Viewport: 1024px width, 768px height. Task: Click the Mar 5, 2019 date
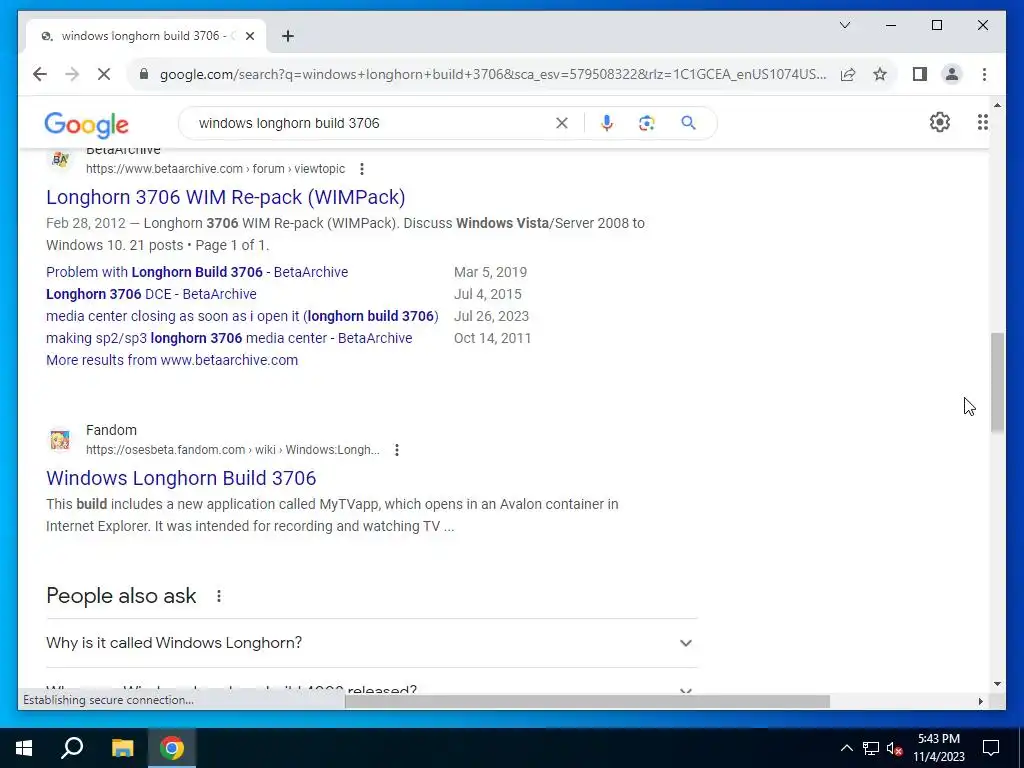tap(490, 272)
